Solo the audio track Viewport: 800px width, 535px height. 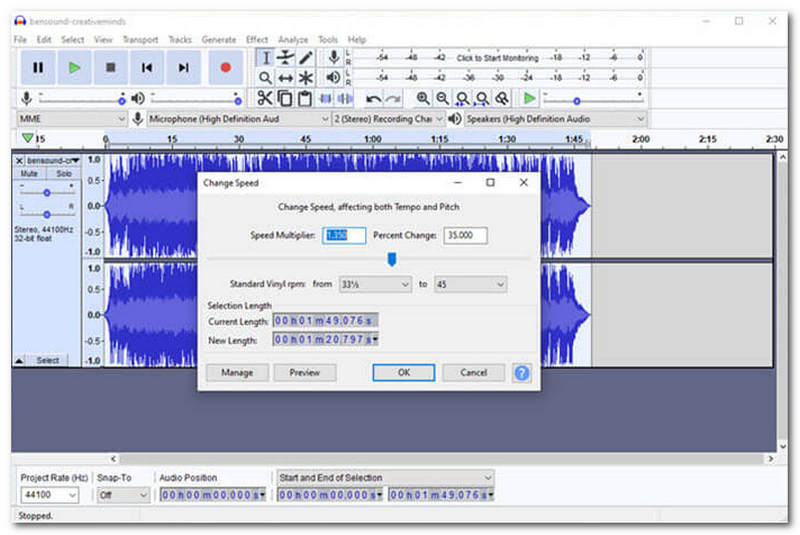click(64, 173)
